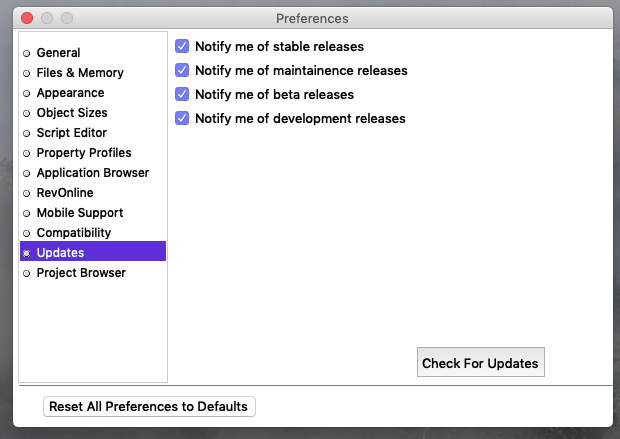
Task: Open the General preferences section
Action: coord(58,53)
